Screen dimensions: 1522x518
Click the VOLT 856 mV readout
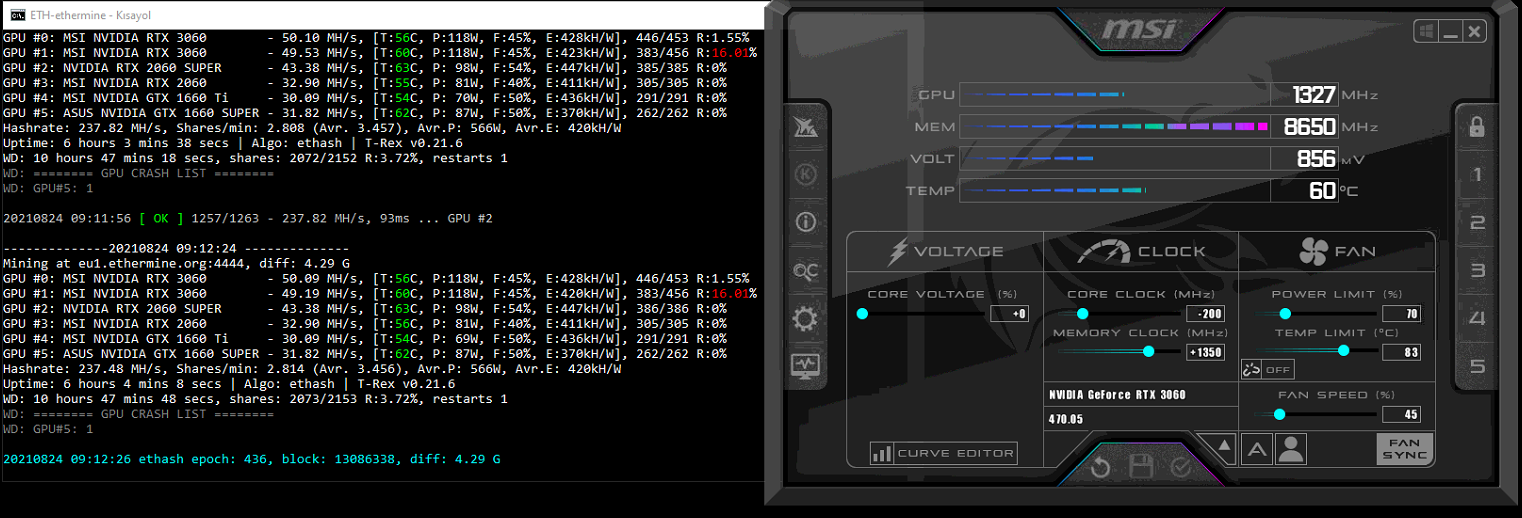[1305, 159]
